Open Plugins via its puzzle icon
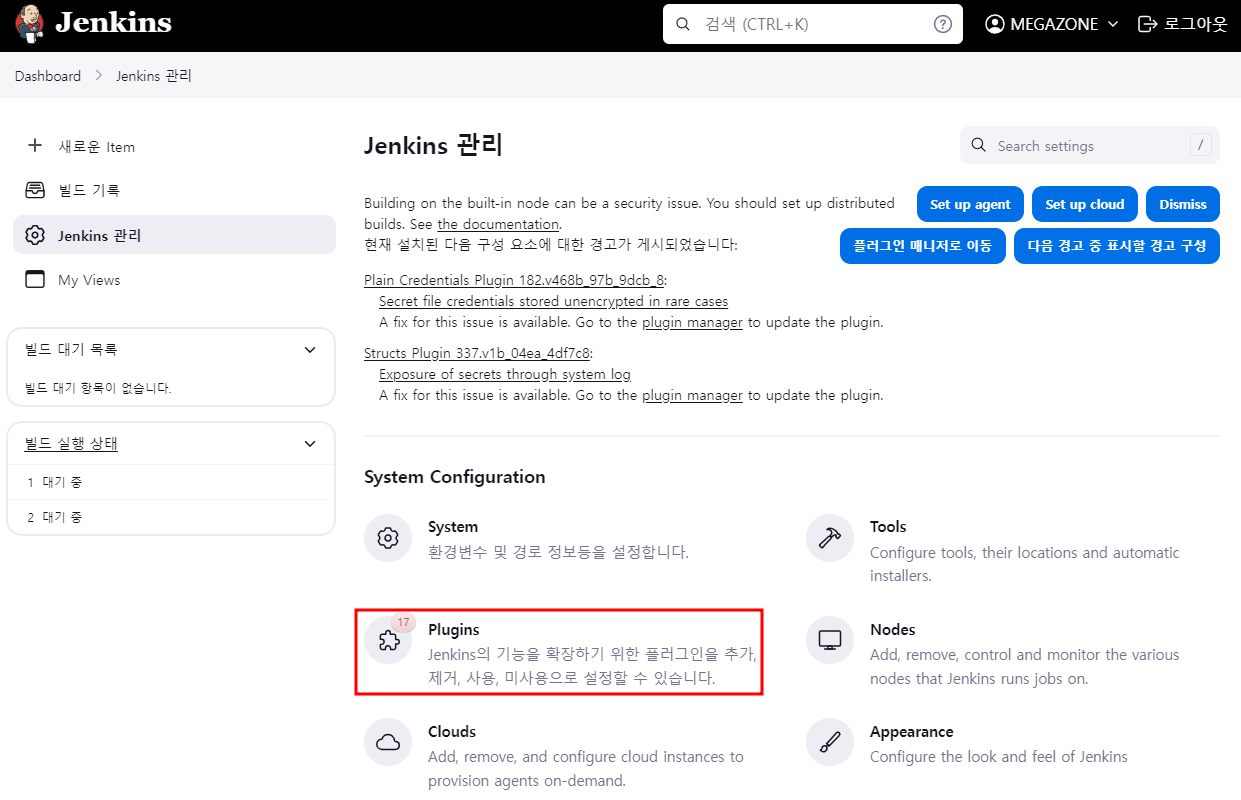Image resolution: width=1241 pixels, height=800 pixels. pos(388,641)
